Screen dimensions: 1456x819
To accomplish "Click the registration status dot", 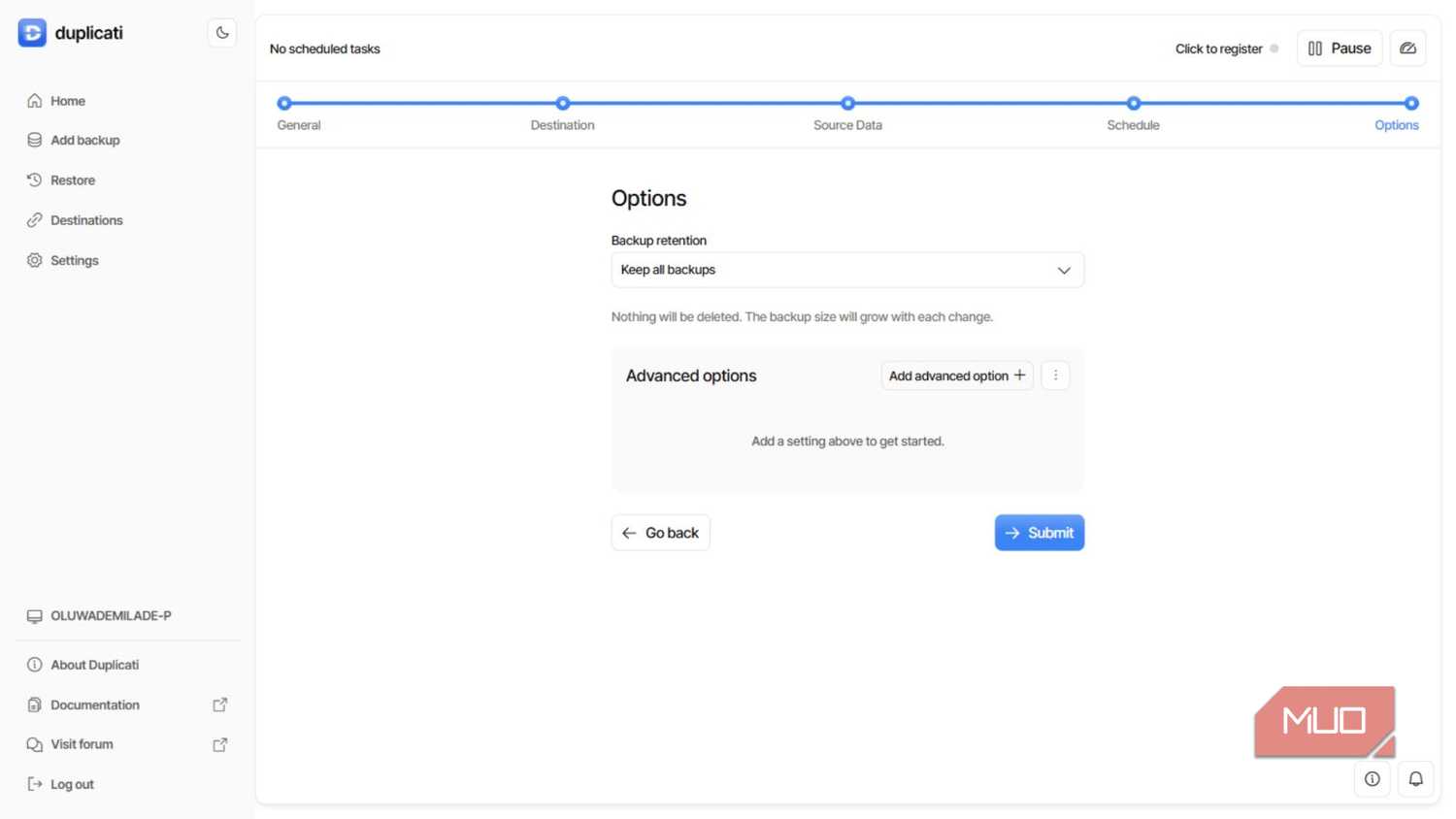I will pyautogui.click(x=1274, y=49).
